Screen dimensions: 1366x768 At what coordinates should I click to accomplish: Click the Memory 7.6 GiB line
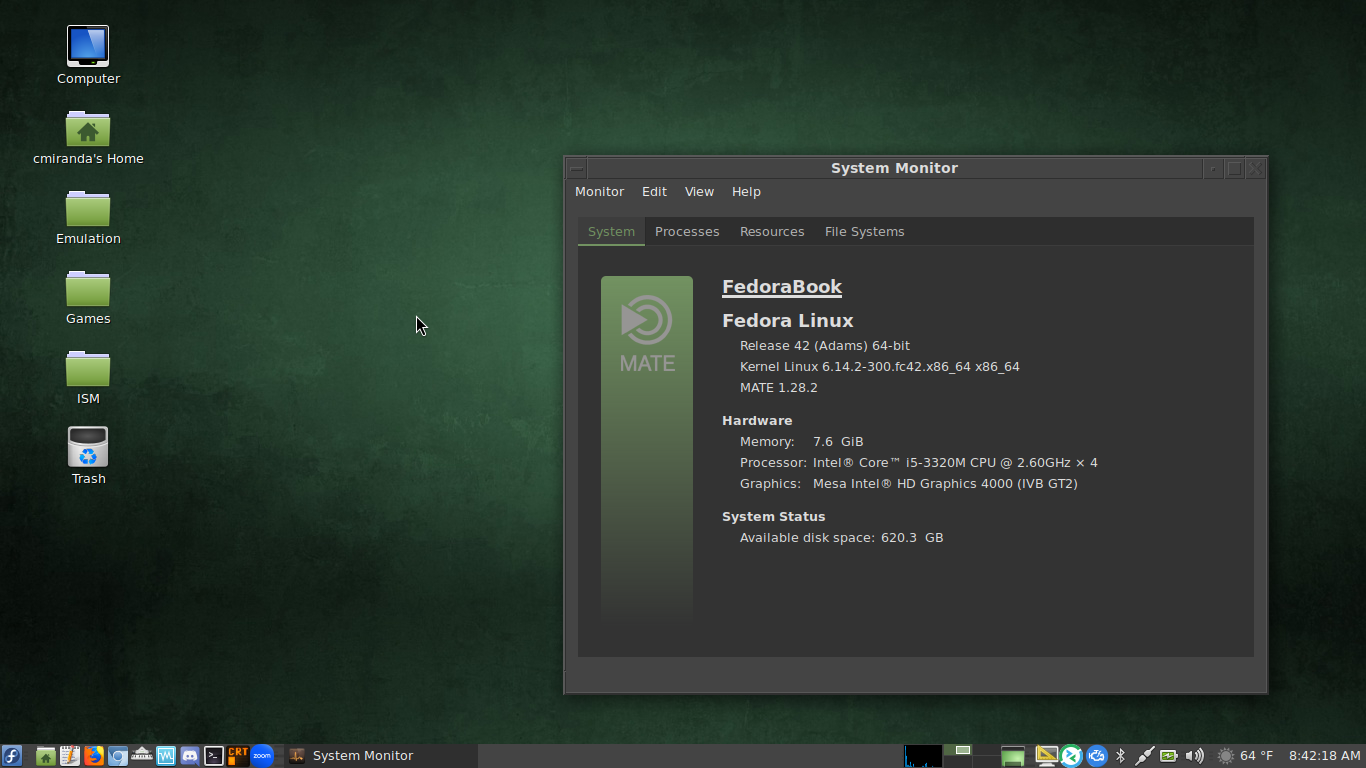point(802,442)
